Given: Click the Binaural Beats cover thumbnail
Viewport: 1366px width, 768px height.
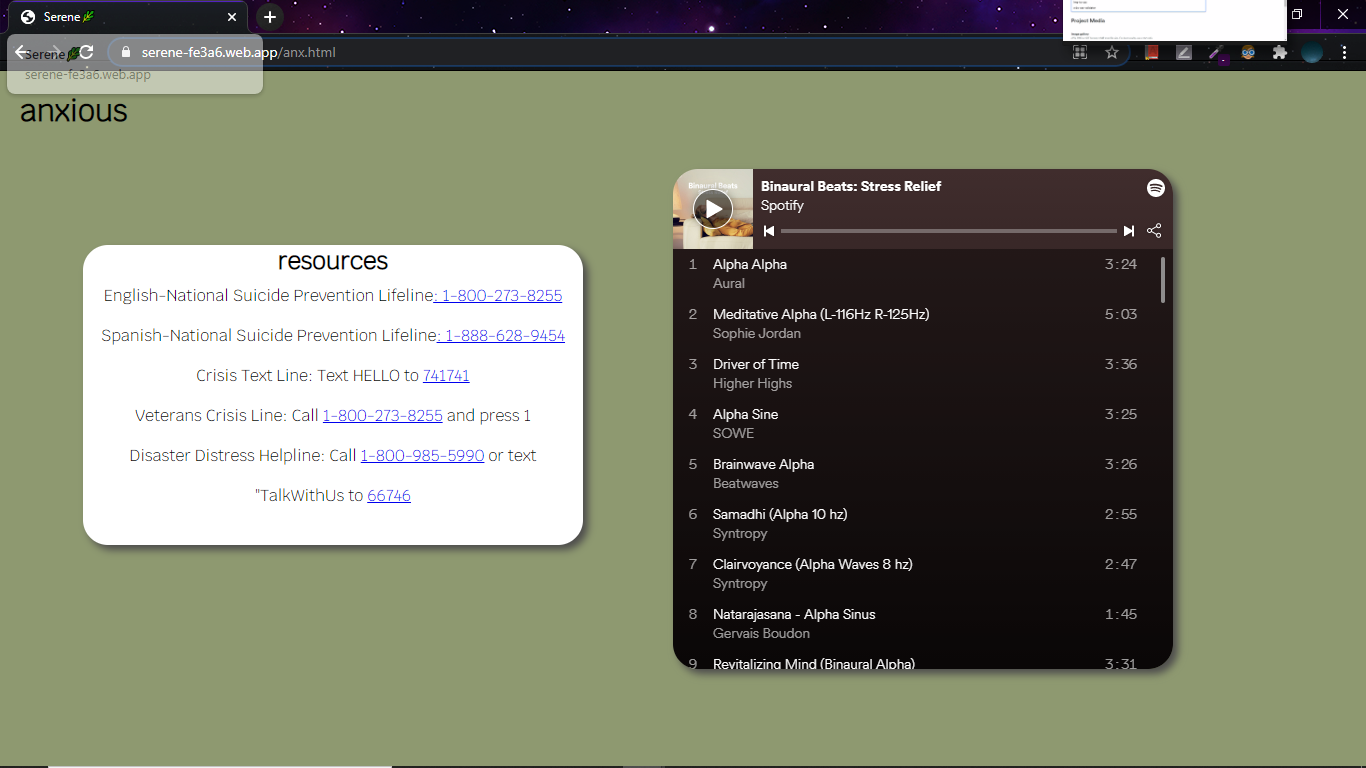Looking at the screenshot, I should pyautogui.click(x=713, y=209).
